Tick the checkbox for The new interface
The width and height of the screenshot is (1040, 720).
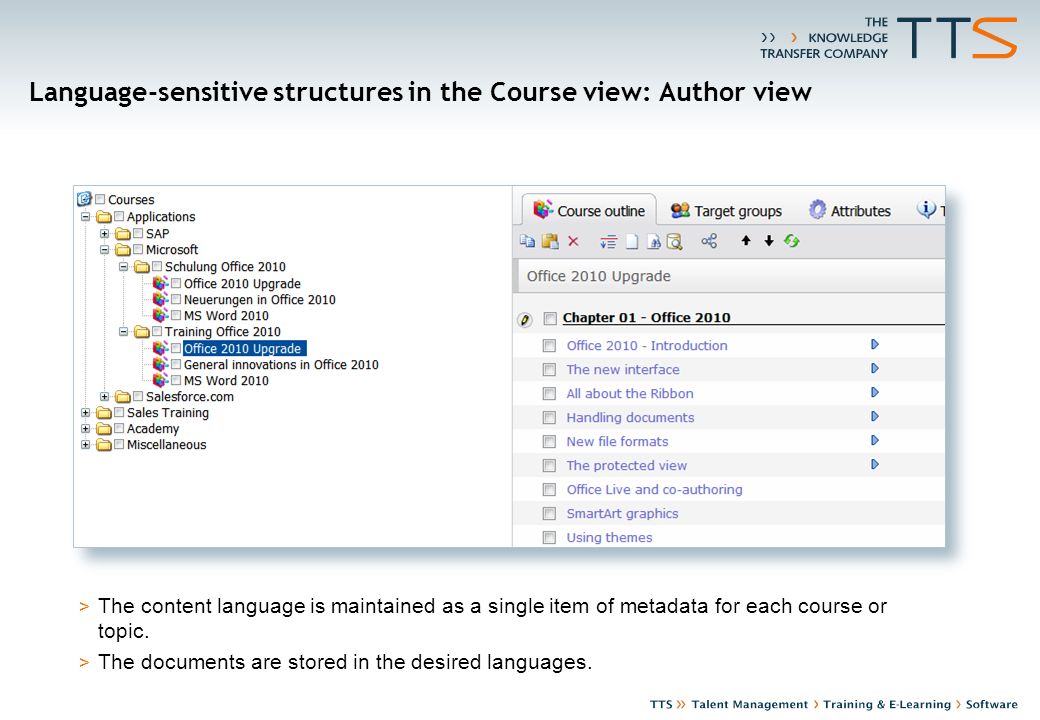pyautogui.click(x=549, y=369)
